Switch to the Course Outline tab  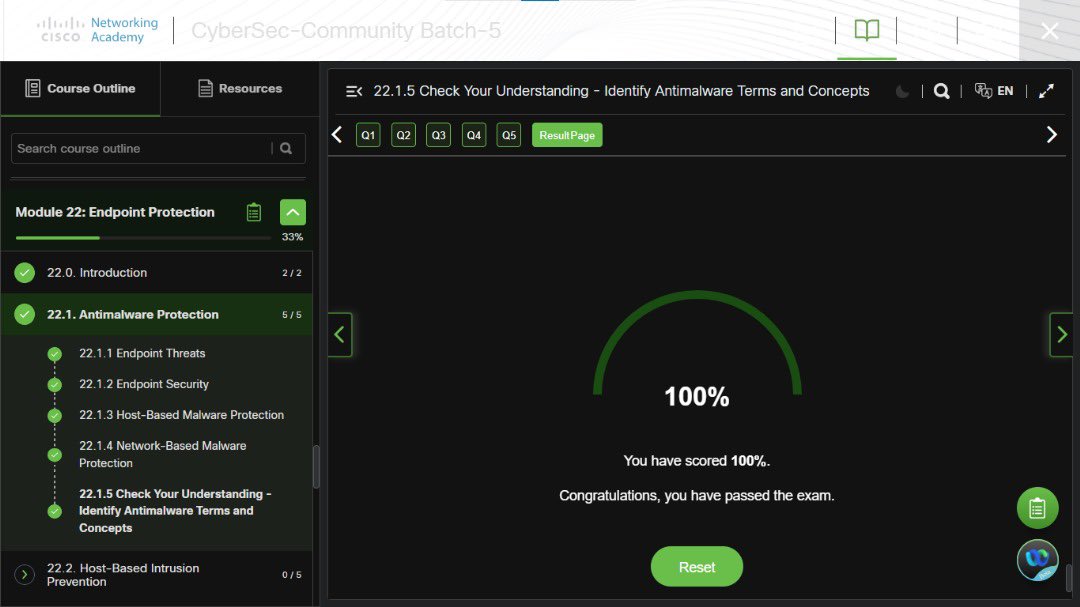point(81,88)
